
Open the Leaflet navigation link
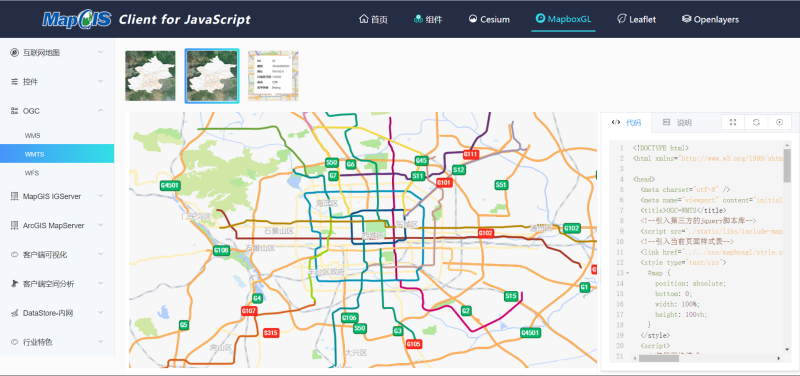tap(636, 19)
